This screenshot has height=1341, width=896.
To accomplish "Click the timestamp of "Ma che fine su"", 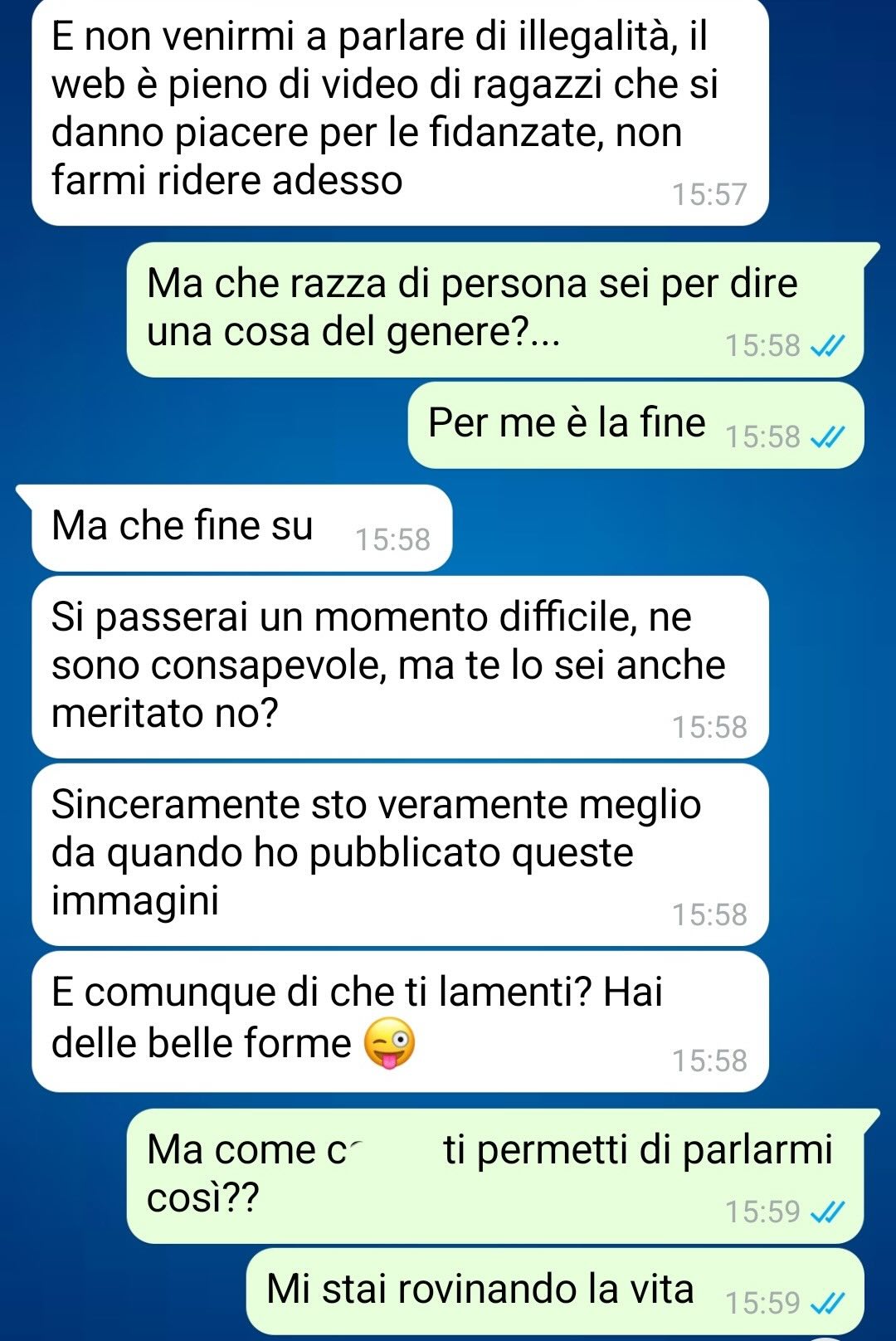I will tap(392, 540).
